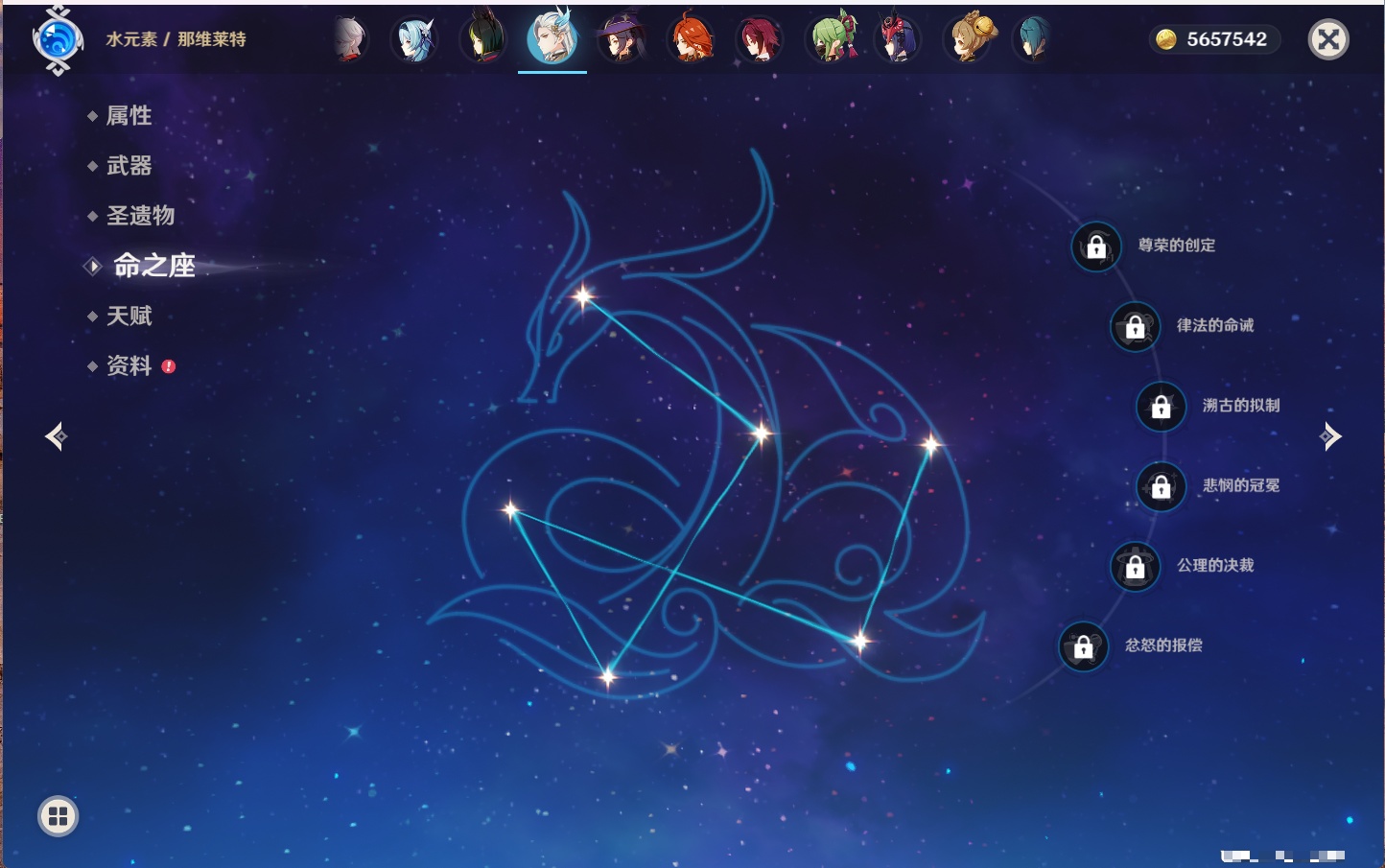This screenshot has height=868, width=1385.
Task: Go to the previous character with left arrow
Action: (56, 436)
